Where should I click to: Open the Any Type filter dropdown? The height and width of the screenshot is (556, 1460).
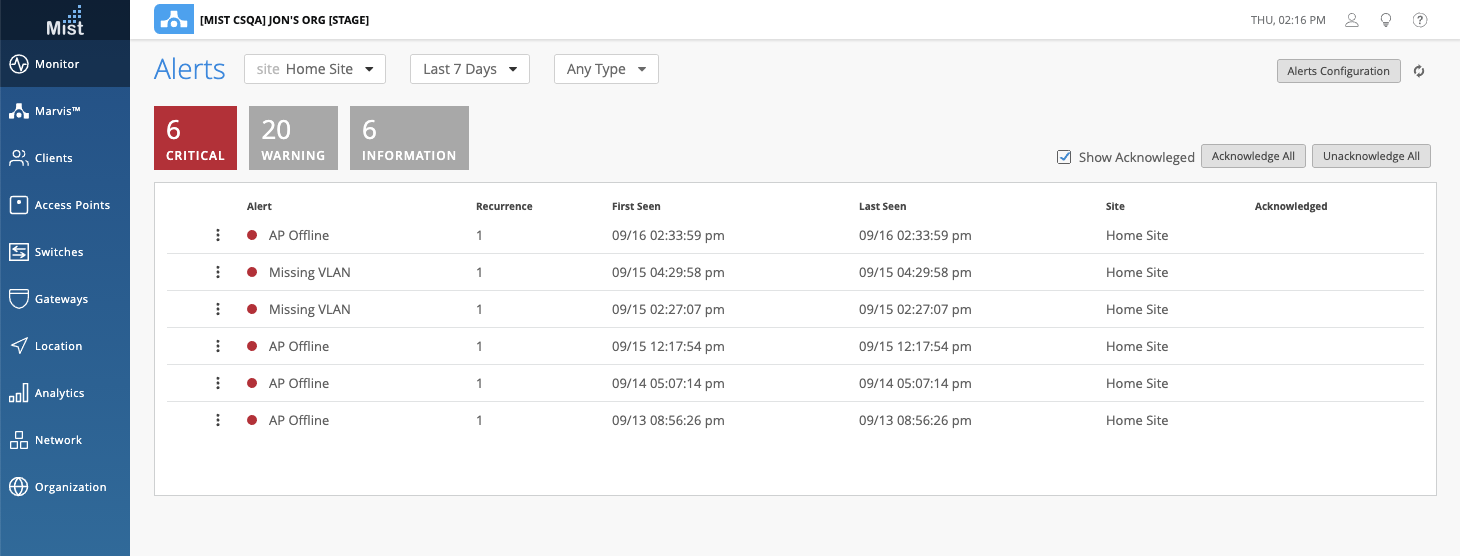coord(606,69)
